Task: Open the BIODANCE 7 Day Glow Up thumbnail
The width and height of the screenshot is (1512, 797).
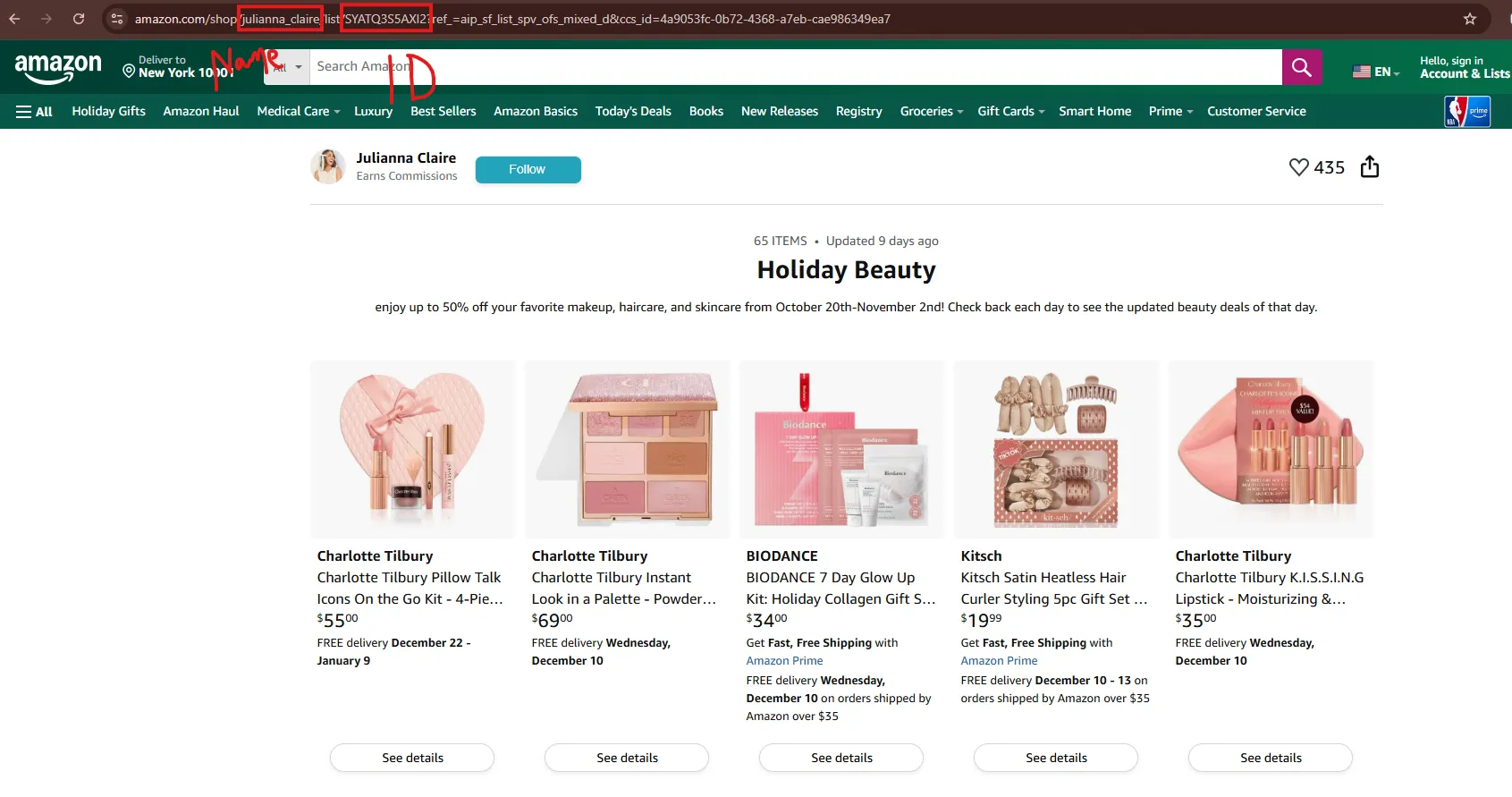Action: (x=841, y=450)
